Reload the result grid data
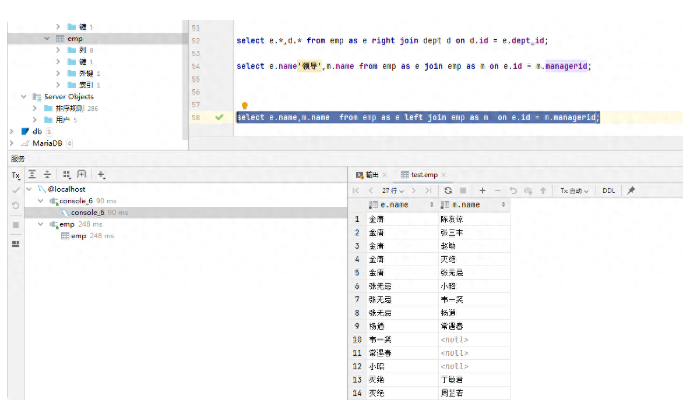The image size is (694, 414). click(448, 190)
